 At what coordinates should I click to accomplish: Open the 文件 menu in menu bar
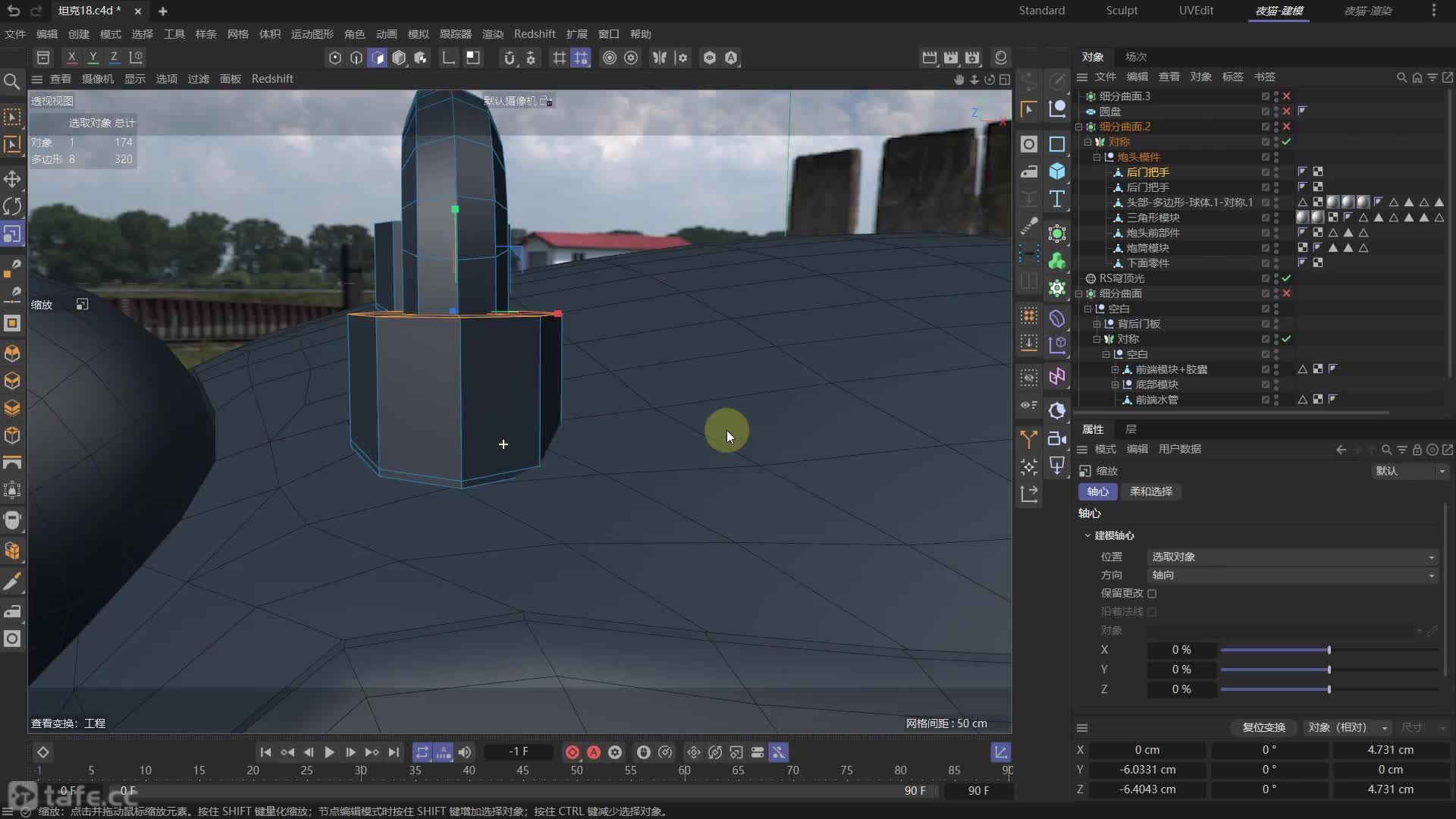click(x=15, y=34)
